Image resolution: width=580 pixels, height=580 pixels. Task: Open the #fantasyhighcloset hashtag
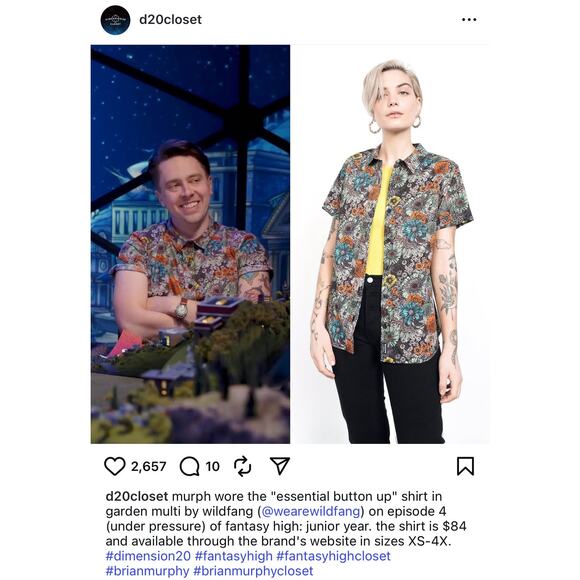pos(334,556)
